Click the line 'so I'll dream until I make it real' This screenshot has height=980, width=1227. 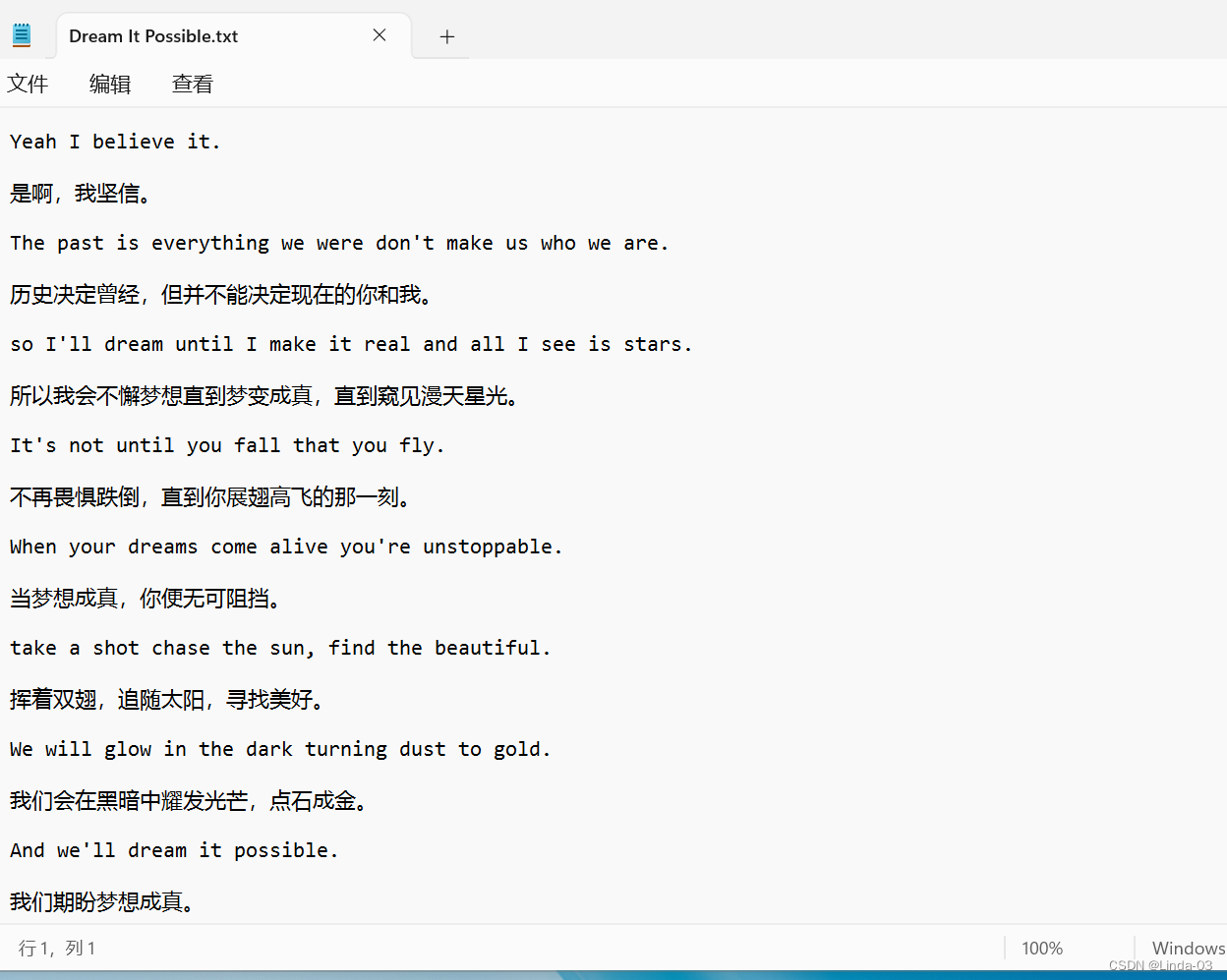(351, 344)
